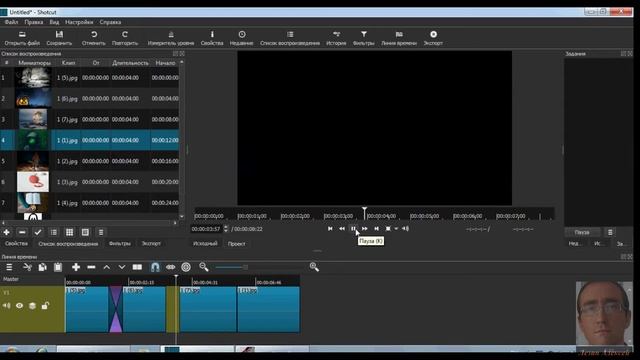
Task: Open the Файл menu
Action: (x=11, y=22)
